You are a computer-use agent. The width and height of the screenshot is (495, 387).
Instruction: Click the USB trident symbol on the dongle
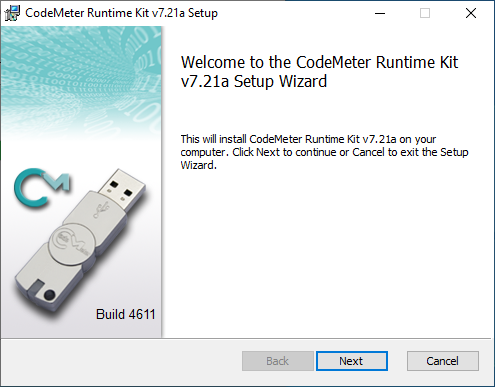tap(101, 210)
